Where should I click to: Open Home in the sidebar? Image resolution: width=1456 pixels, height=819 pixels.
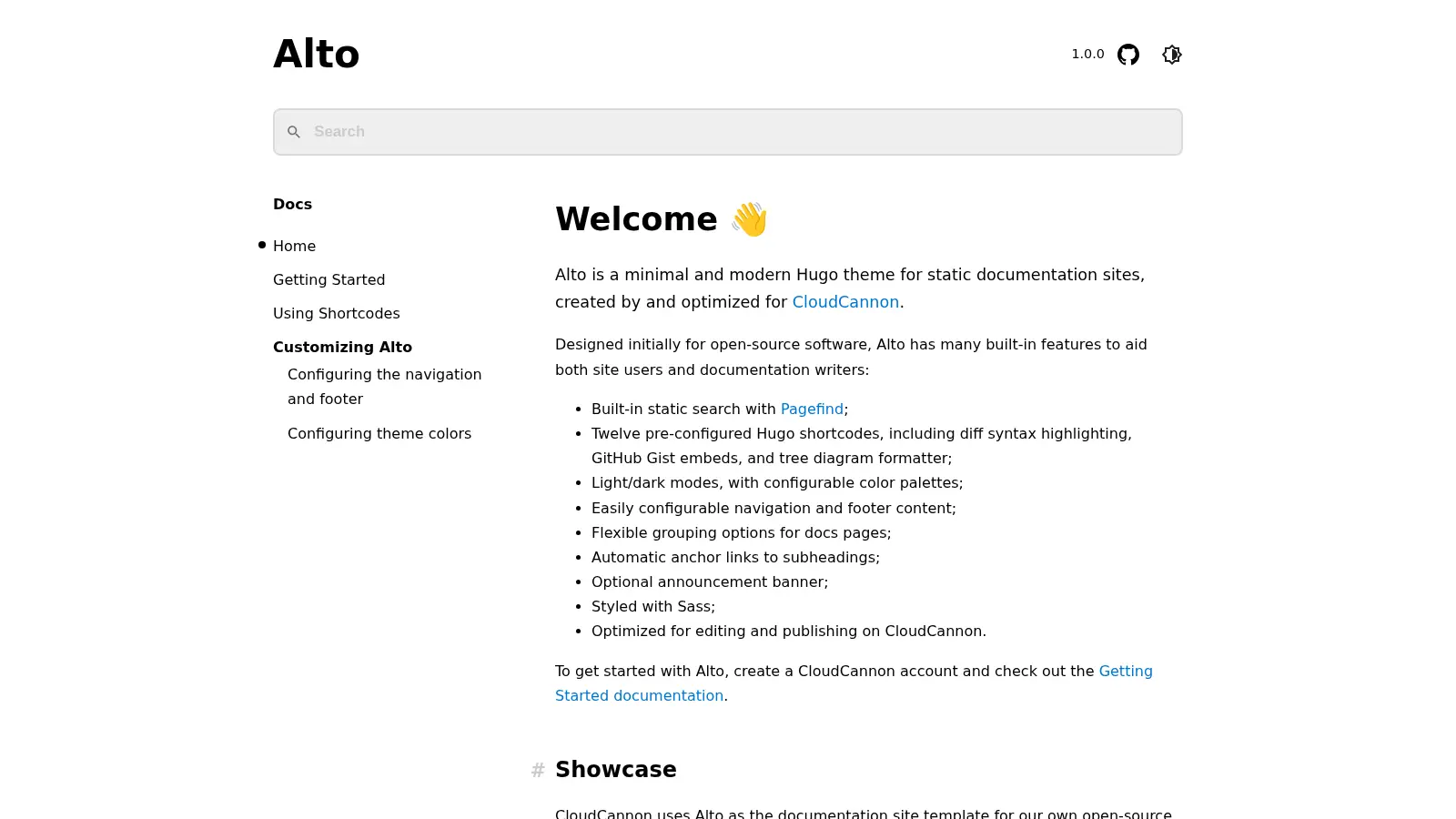(x=294, y=246)
